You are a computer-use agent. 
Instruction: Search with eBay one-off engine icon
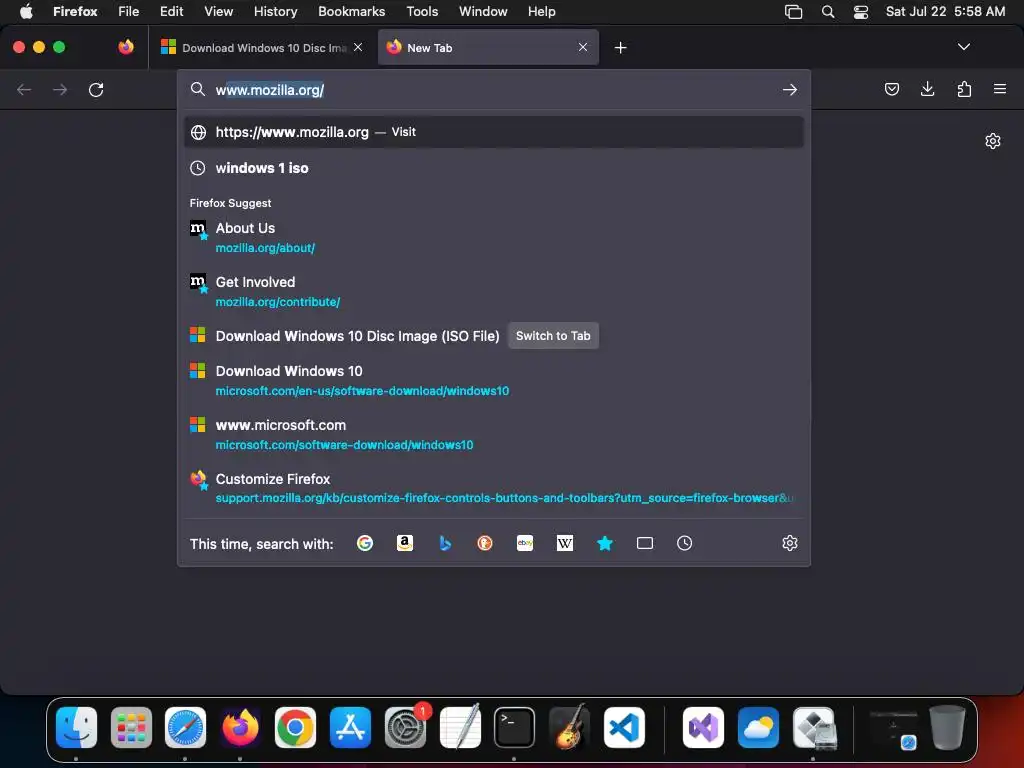pos(525,543)
